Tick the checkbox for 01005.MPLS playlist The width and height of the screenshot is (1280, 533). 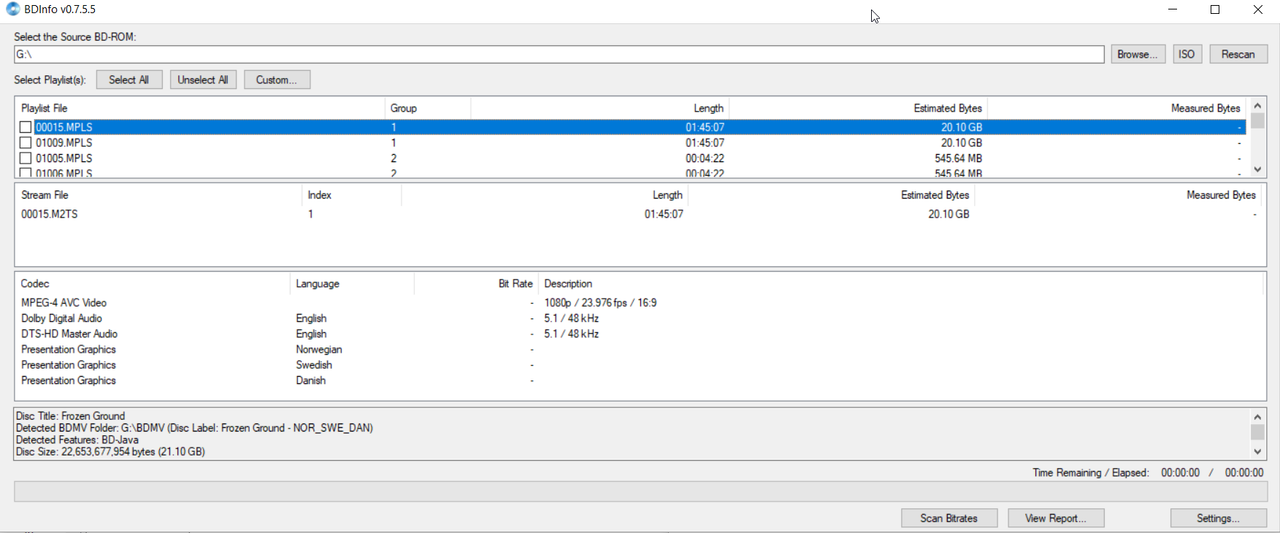(26, 158)
